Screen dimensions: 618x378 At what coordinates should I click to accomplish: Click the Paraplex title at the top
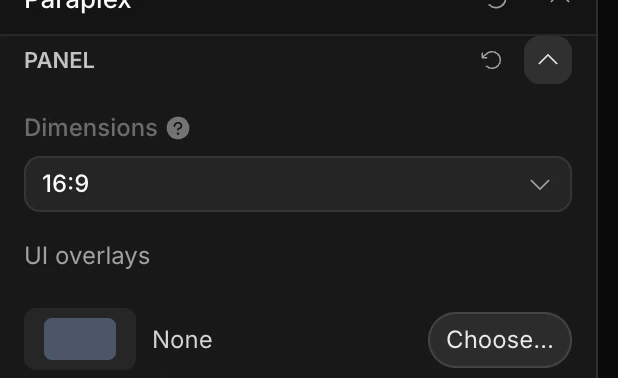78,5
